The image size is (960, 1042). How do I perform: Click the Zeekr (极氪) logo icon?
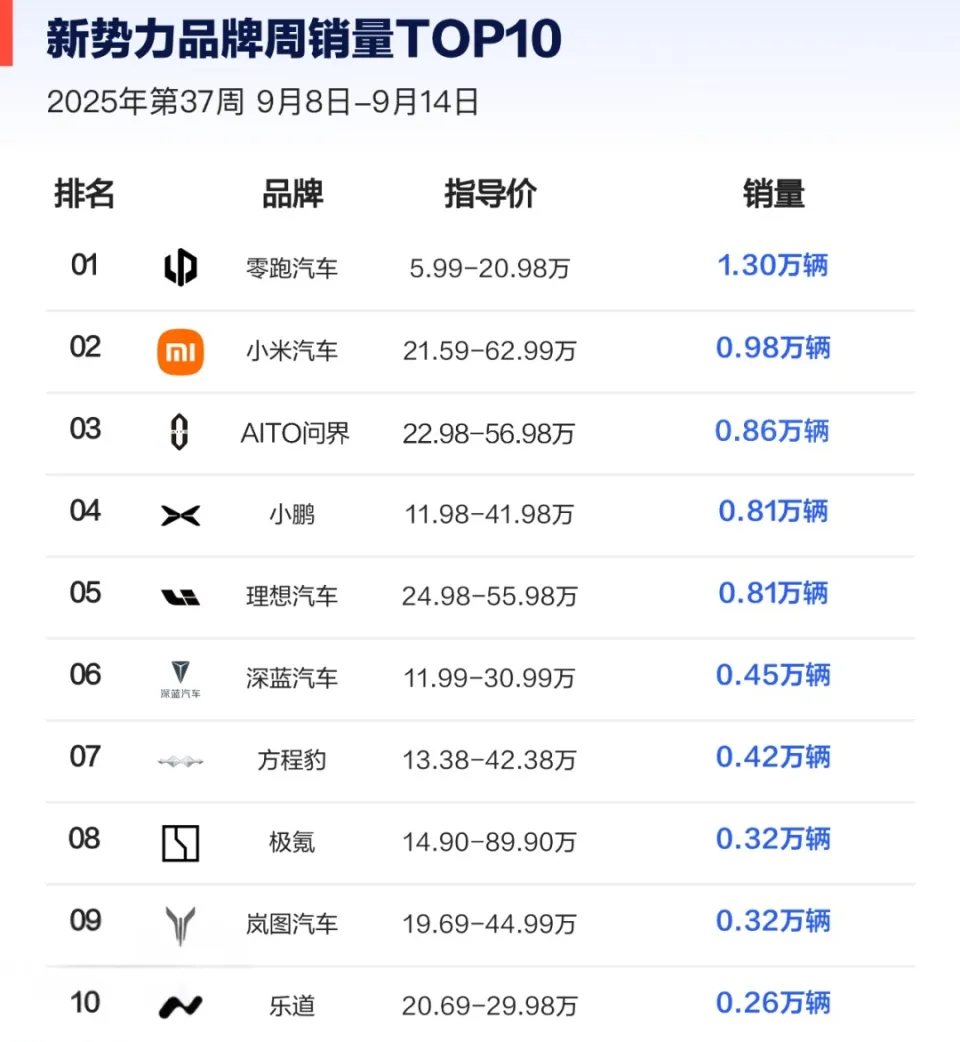click(180, 842)
